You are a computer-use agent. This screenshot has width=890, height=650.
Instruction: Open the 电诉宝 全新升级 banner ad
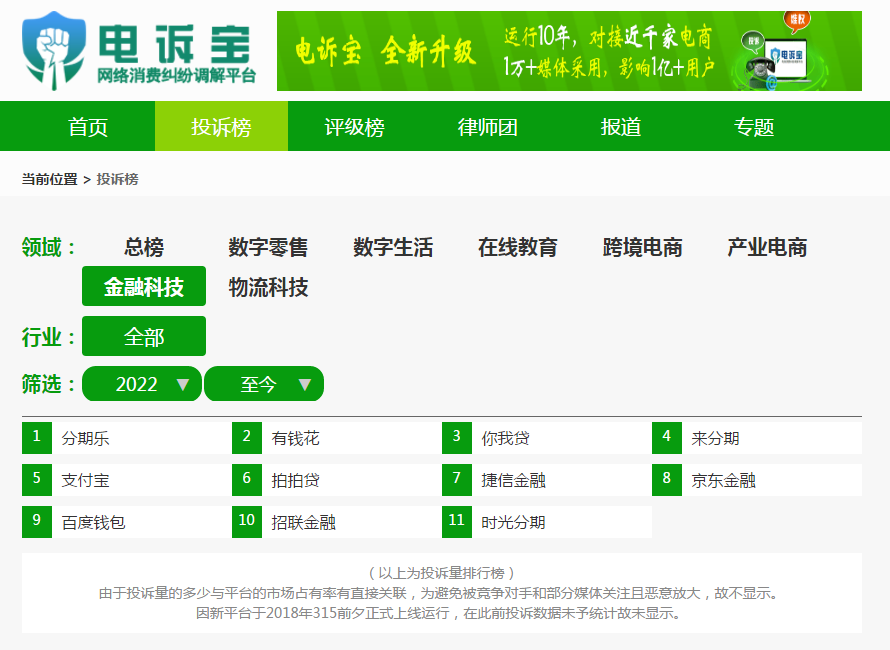coord(569,51)
